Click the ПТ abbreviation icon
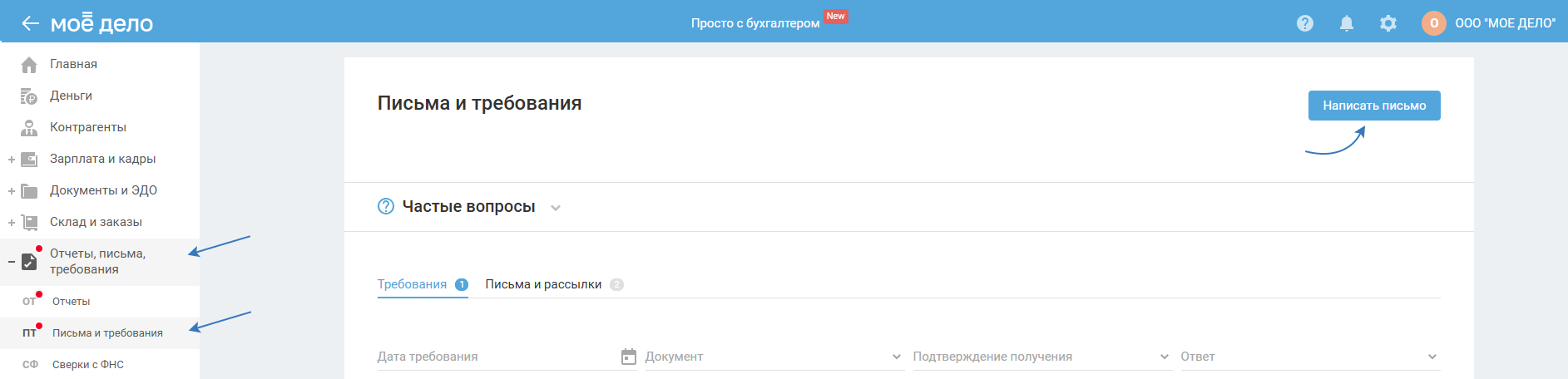This screenshot has height=379, width=1568. coord(29,333)
